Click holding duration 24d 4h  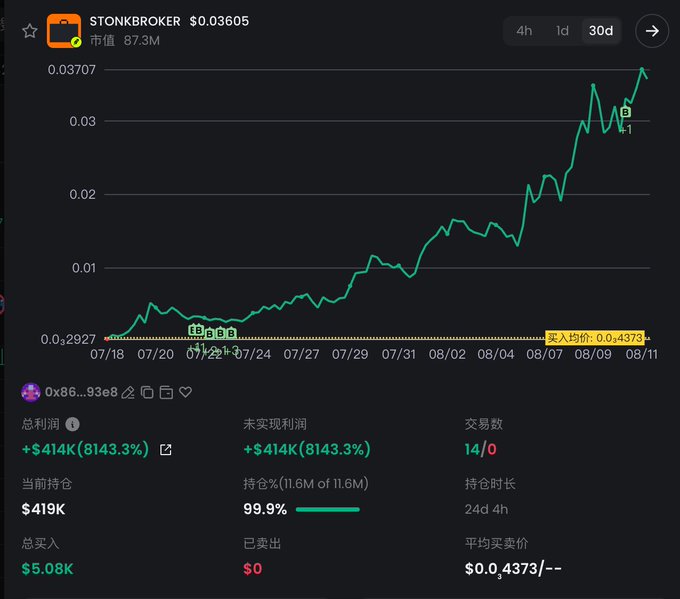(486, 509)
